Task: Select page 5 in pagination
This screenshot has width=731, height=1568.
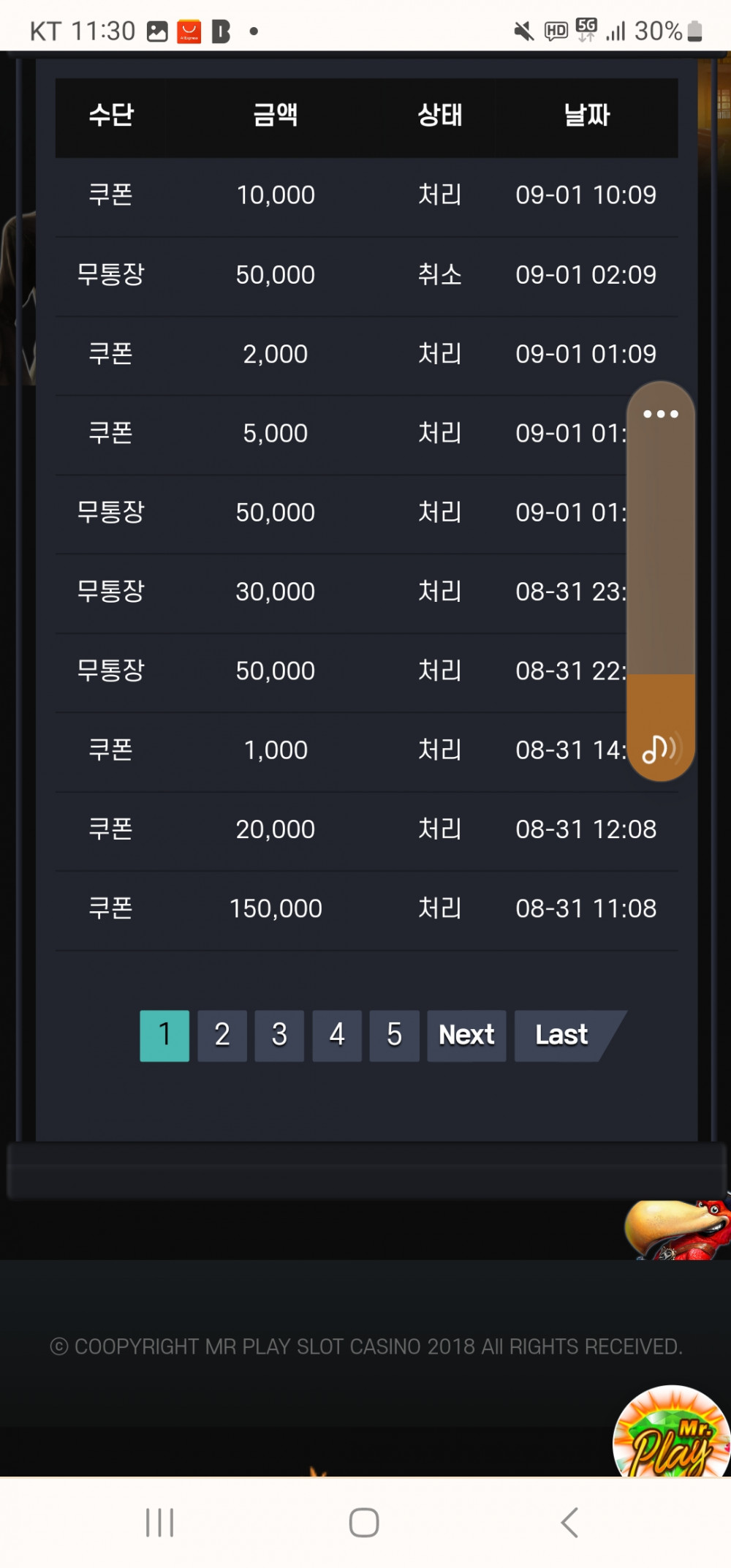Action: [394, 1036]
